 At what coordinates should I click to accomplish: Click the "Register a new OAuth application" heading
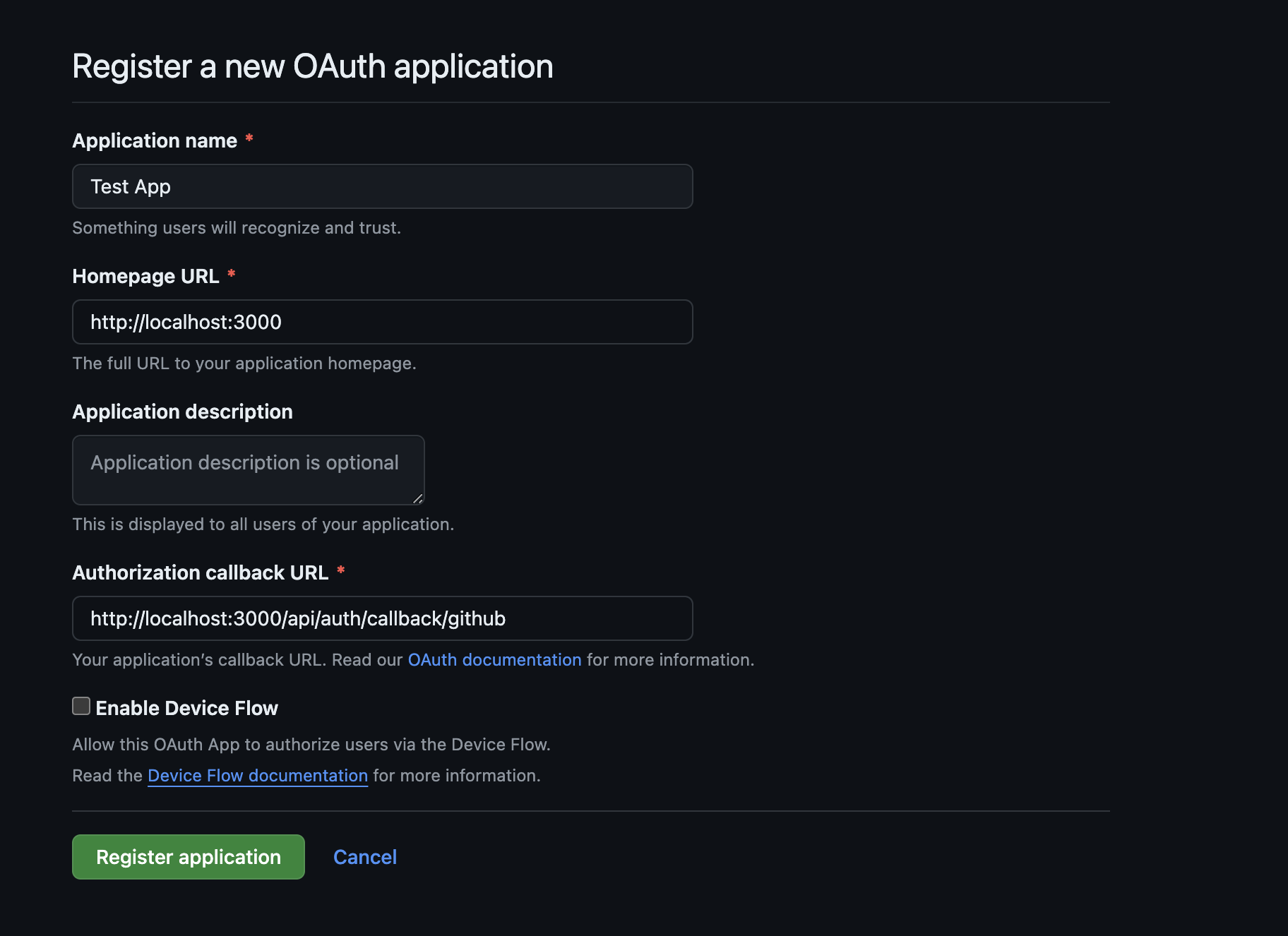click(313, 66)
